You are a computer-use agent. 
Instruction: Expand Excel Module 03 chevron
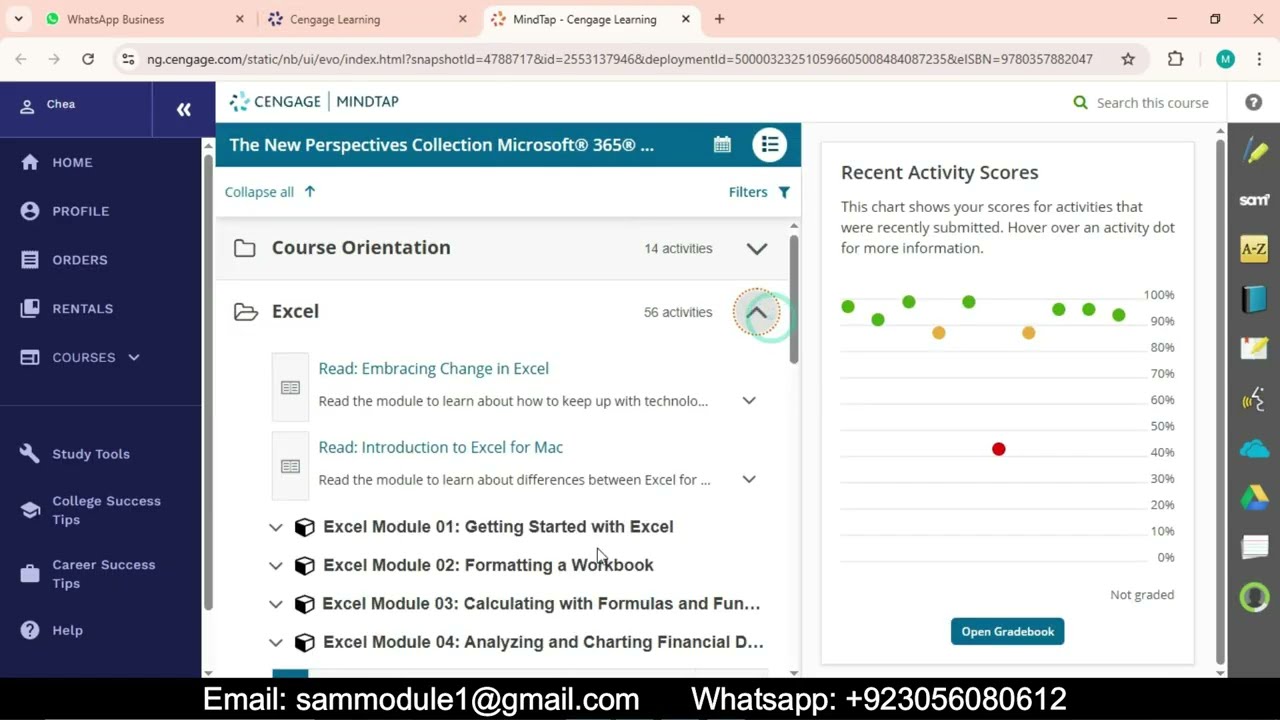(x=276, y=604)
